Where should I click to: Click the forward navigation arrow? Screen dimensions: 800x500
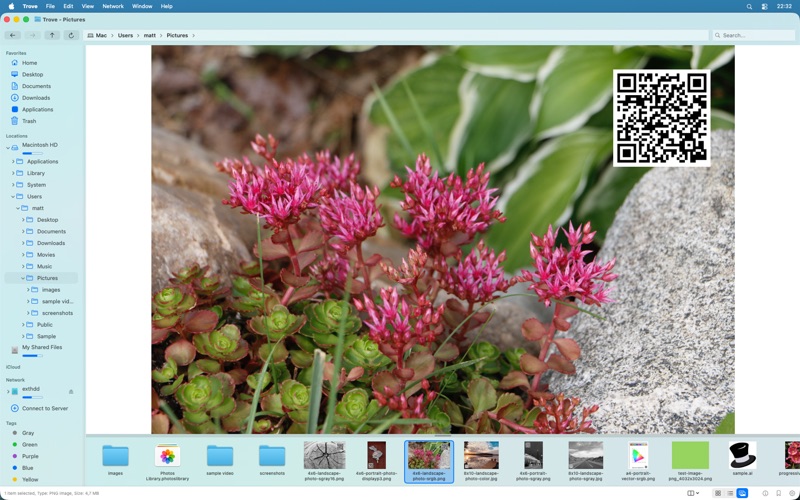pyautogui.click(x=32, y=35)
